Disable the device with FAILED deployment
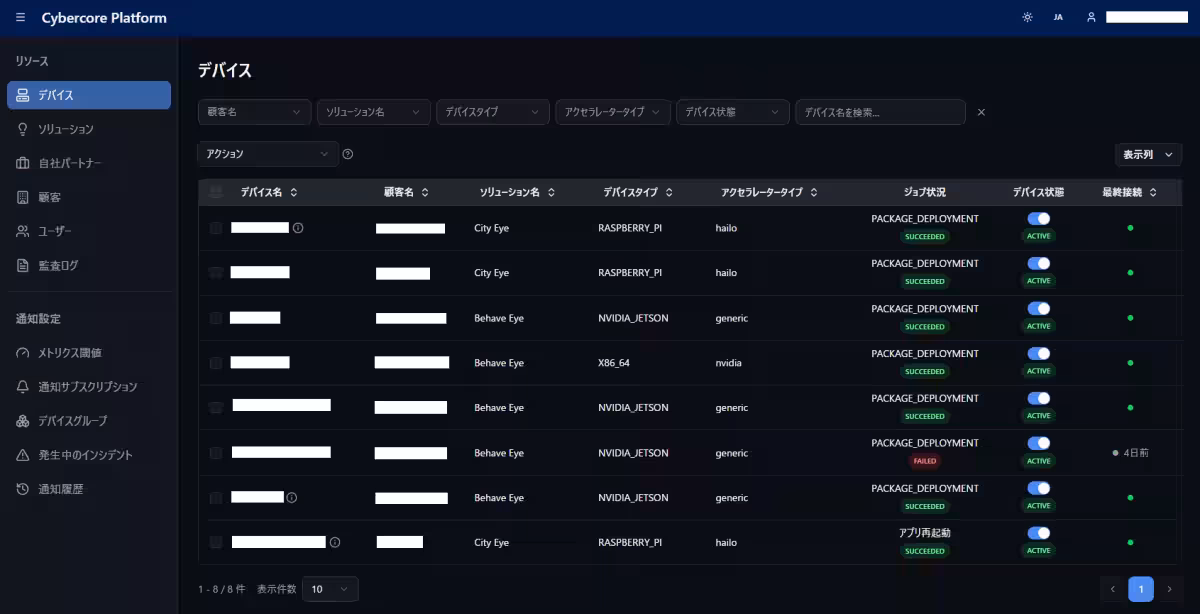1200x614 pixels. (x=1039, y=443)
